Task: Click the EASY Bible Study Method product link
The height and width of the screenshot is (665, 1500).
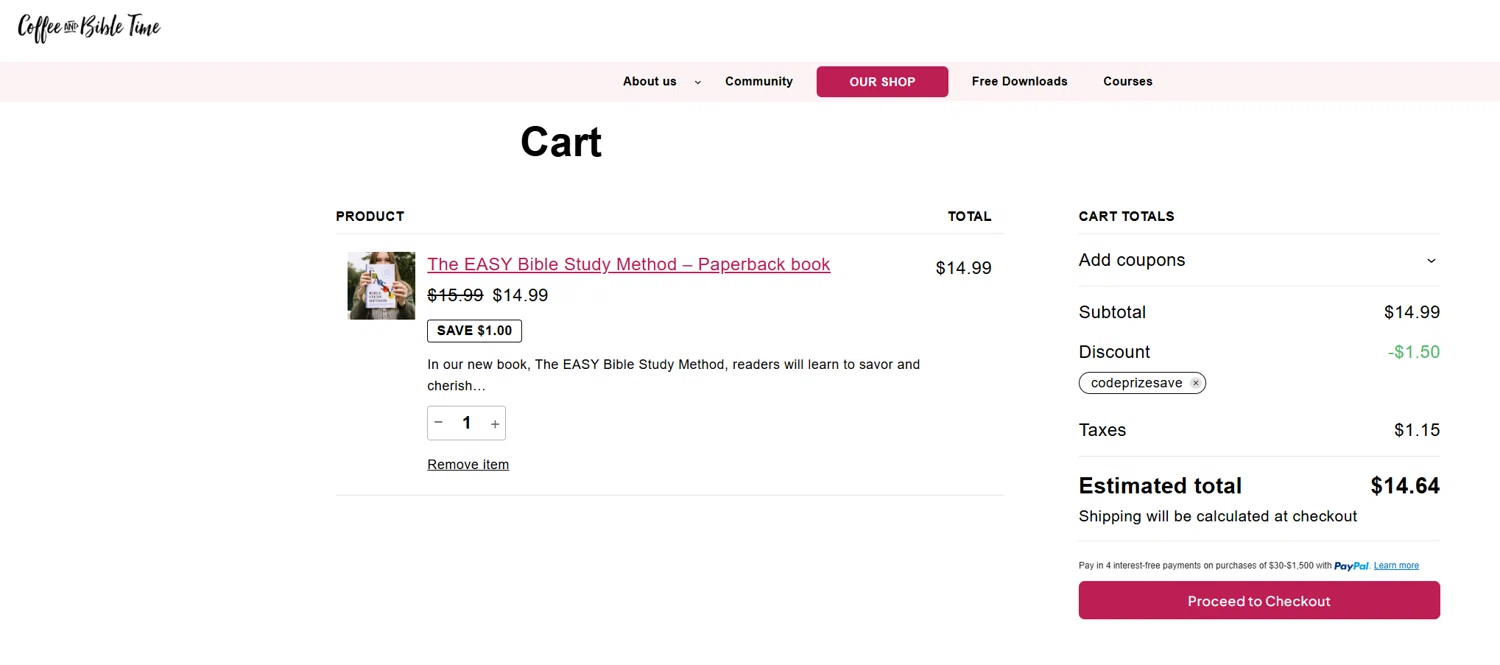Action: click(628, 265)
